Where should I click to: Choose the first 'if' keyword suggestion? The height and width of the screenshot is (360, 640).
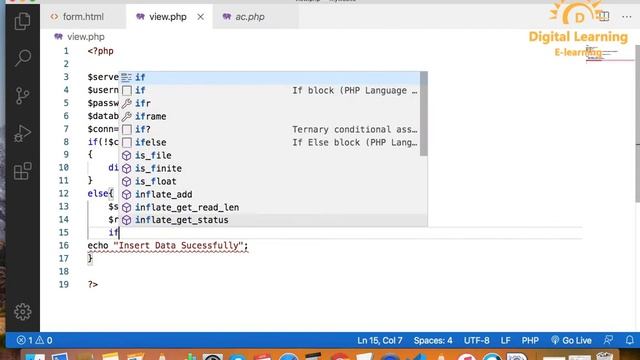coord(270,77)
